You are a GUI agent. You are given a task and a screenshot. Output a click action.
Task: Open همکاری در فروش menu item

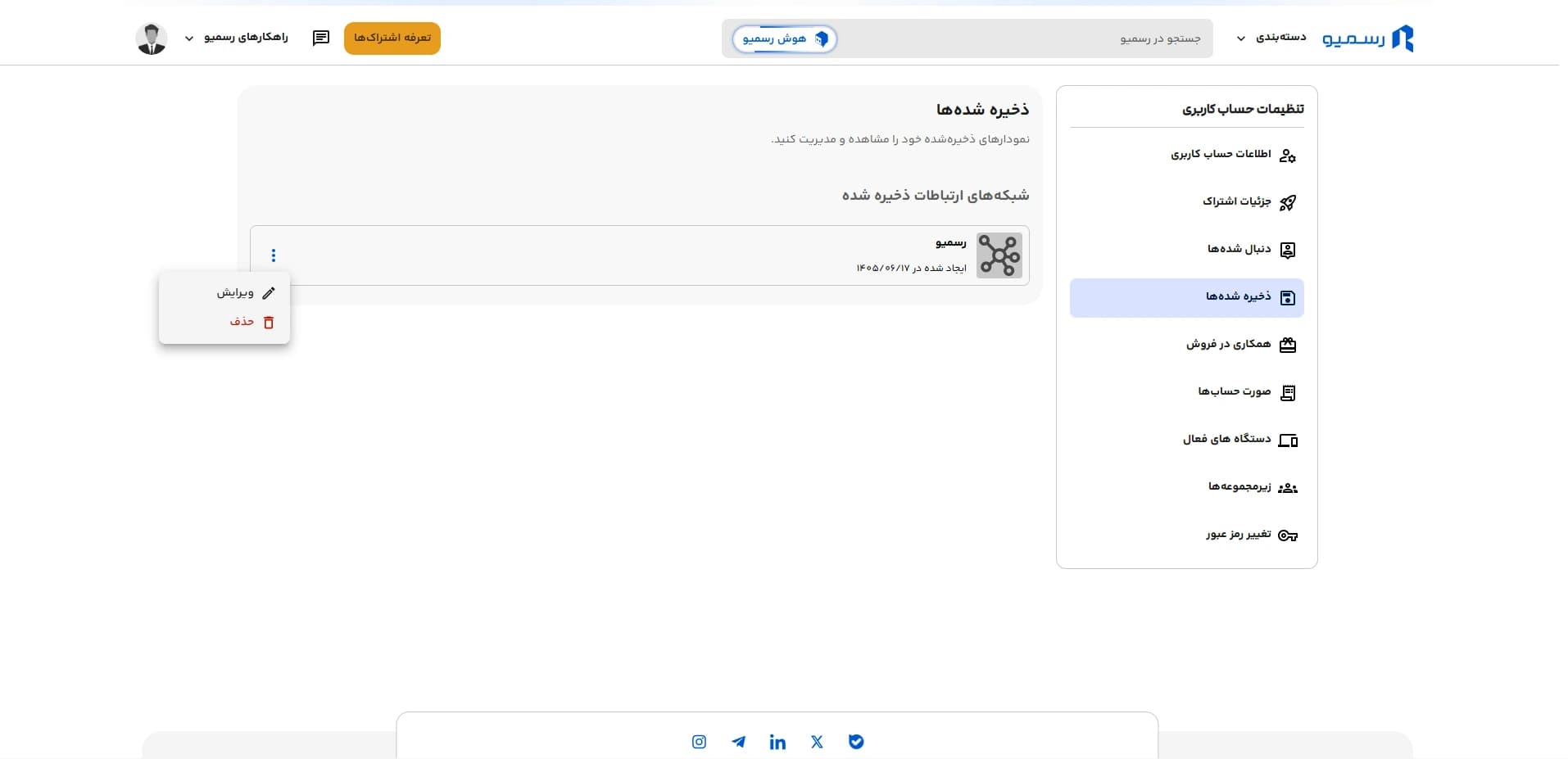(x=1186, y=345)
